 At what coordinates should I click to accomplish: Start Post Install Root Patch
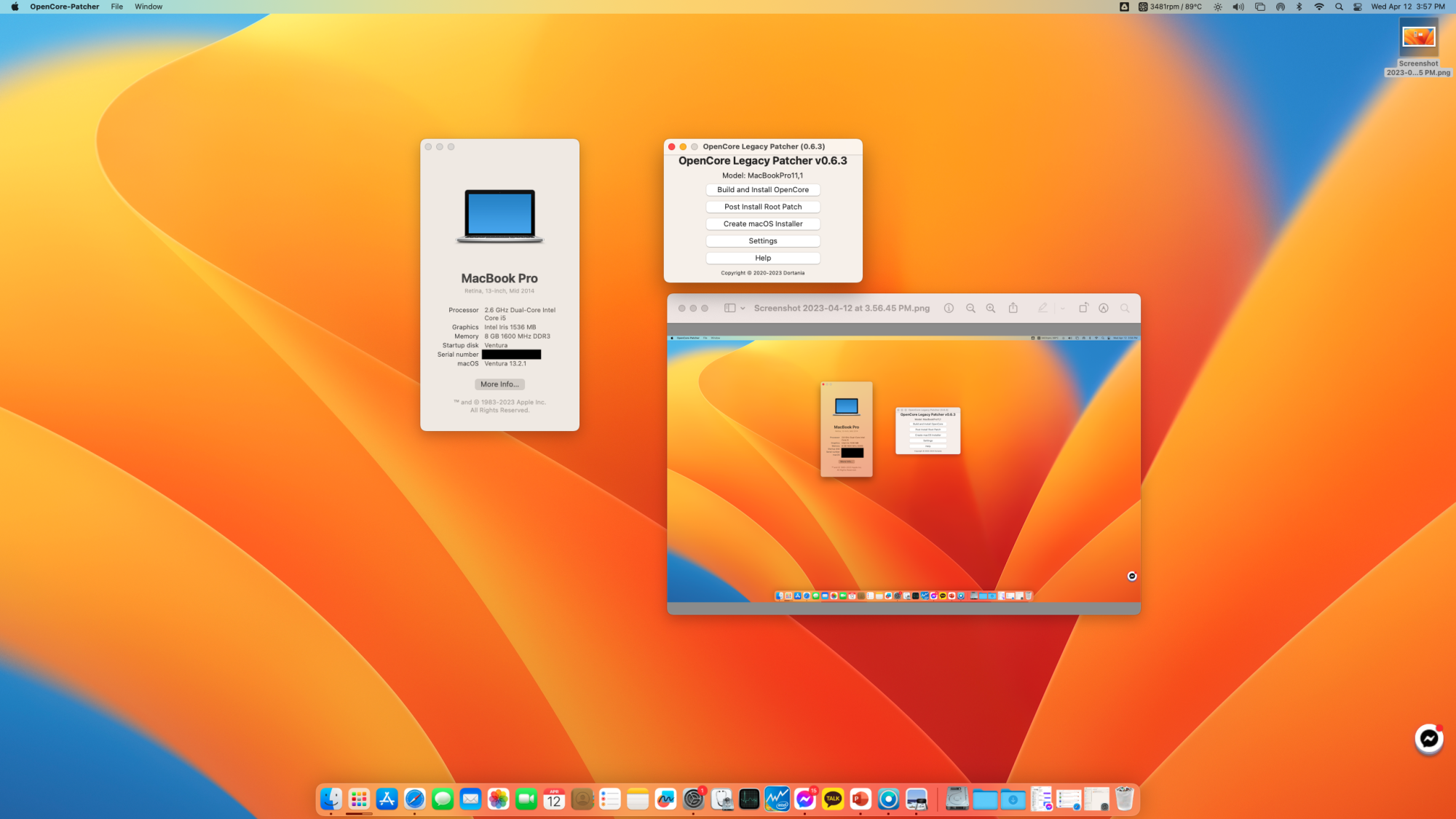click(763, 207)
